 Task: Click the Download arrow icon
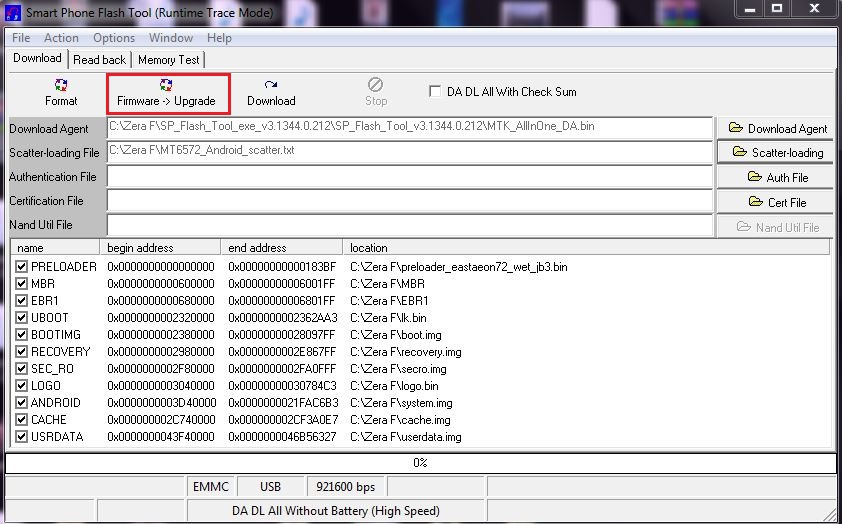(x=271, y=85)
